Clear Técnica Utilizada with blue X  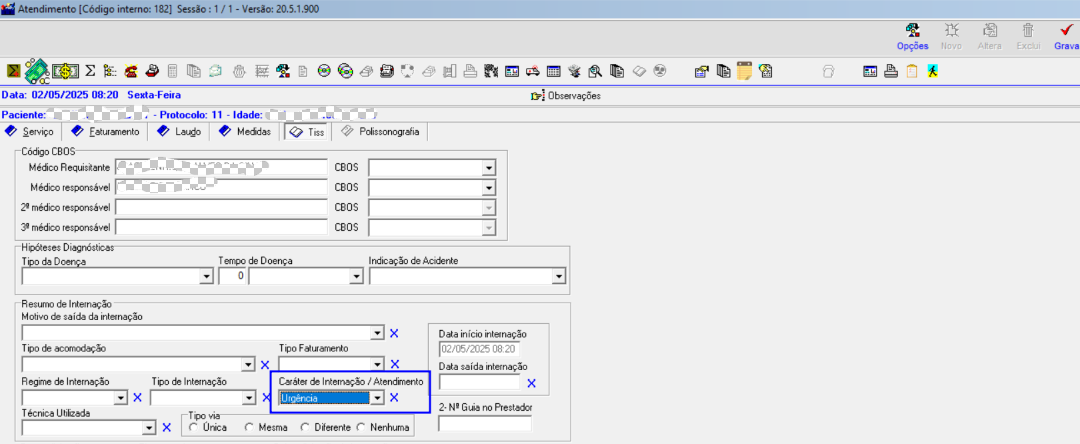point(166,427)
